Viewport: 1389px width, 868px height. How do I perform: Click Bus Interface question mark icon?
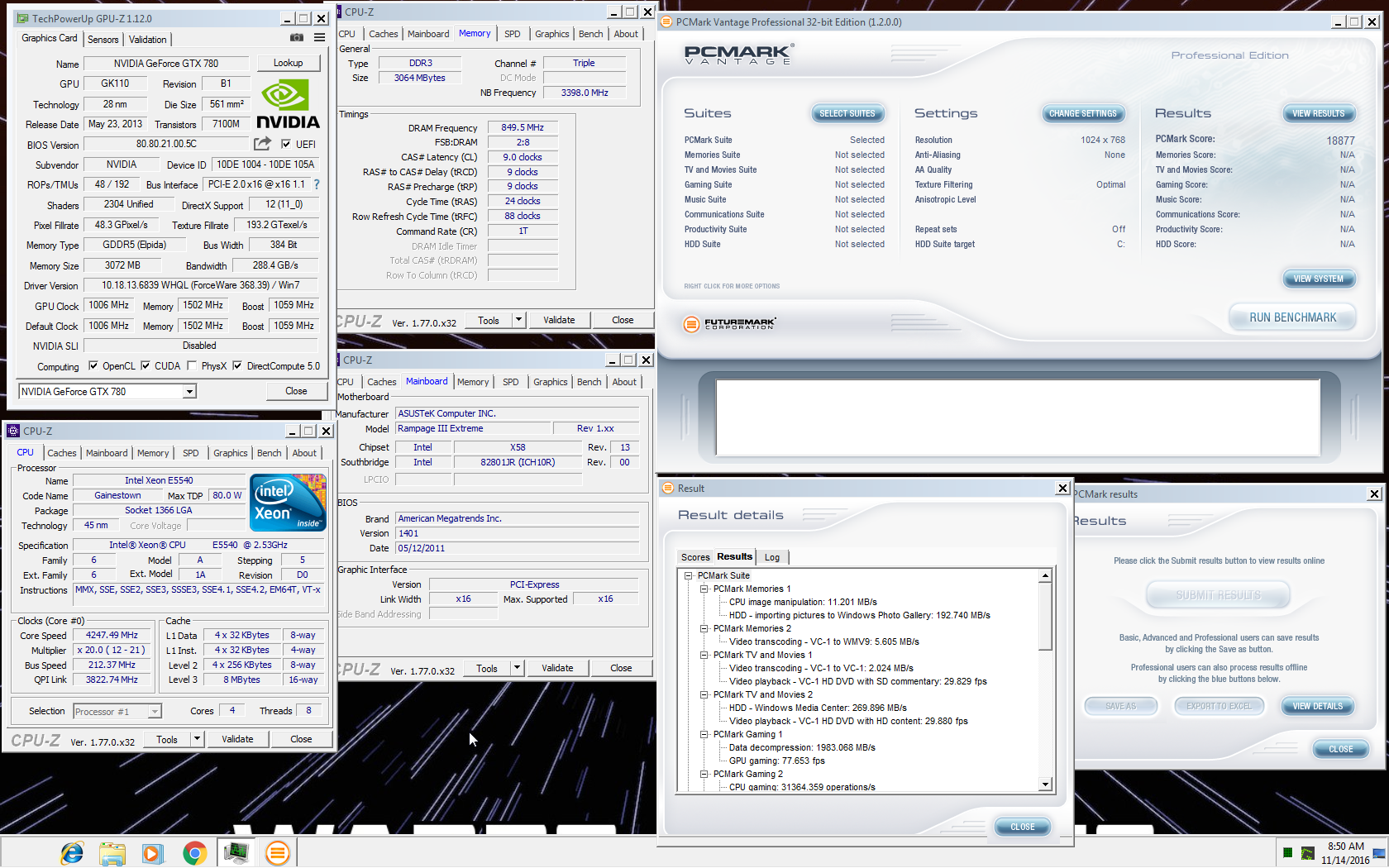click(316, 184)
